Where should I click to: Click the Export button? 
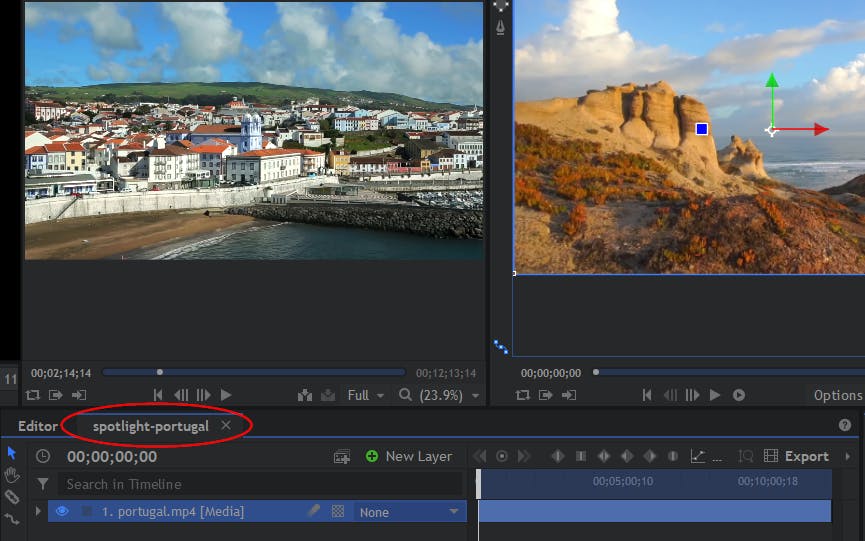(796, 456)
